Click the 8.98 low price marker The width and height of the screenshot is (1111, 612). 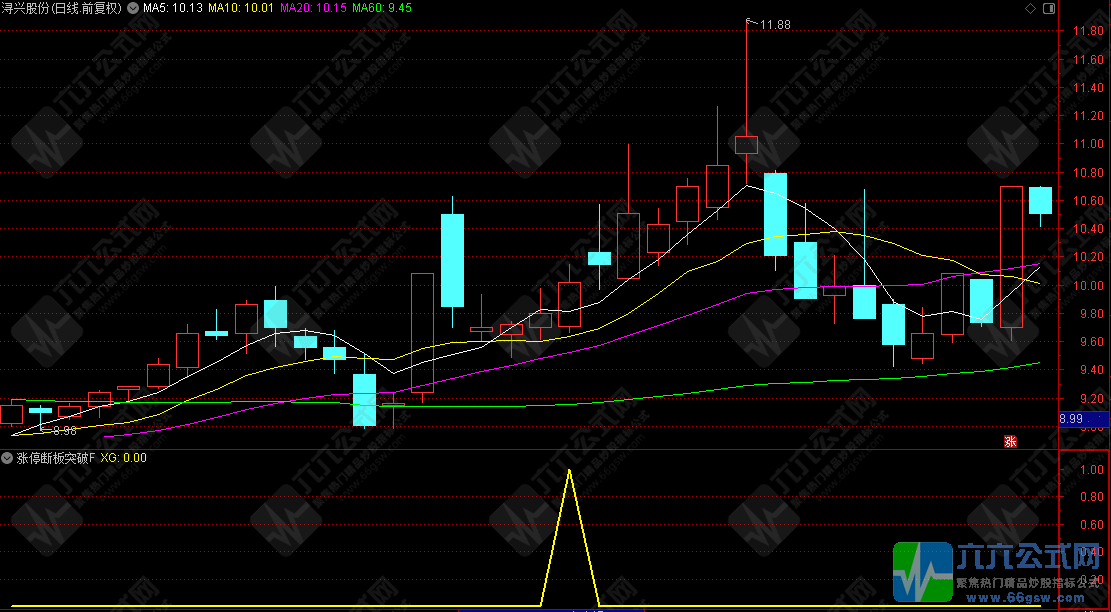(64, 431)
